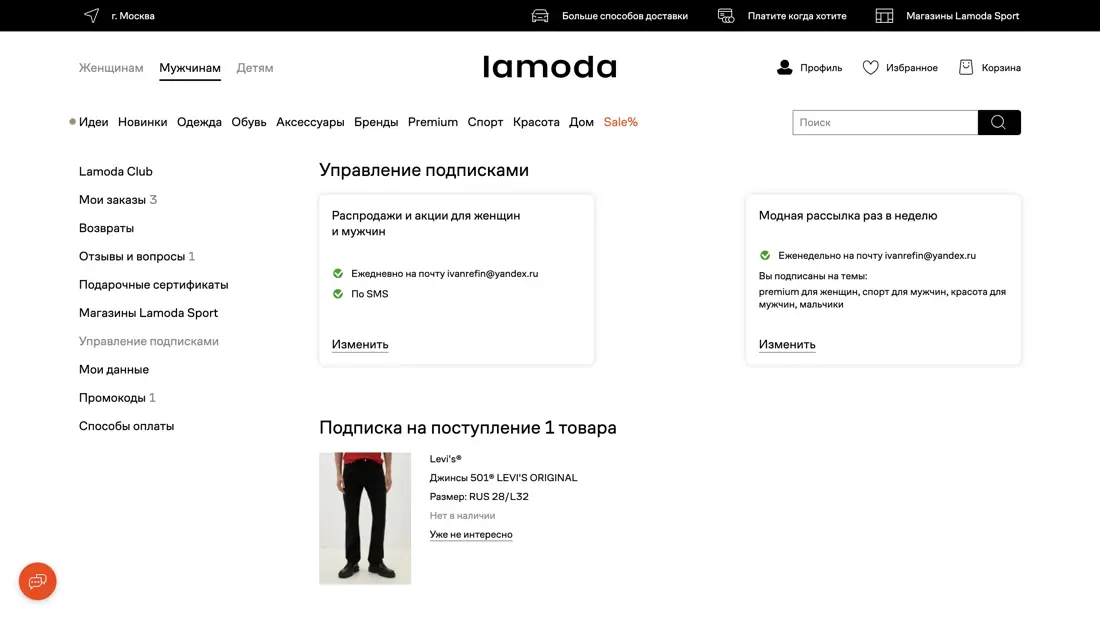The image size is (1100, 619).
Task: Open the Одежда menu category
Action: (199, 122)
